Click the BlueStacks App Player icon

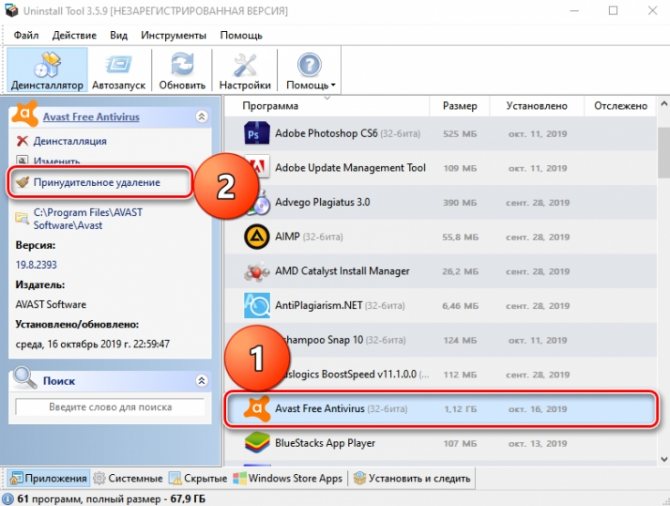point(256,443)
